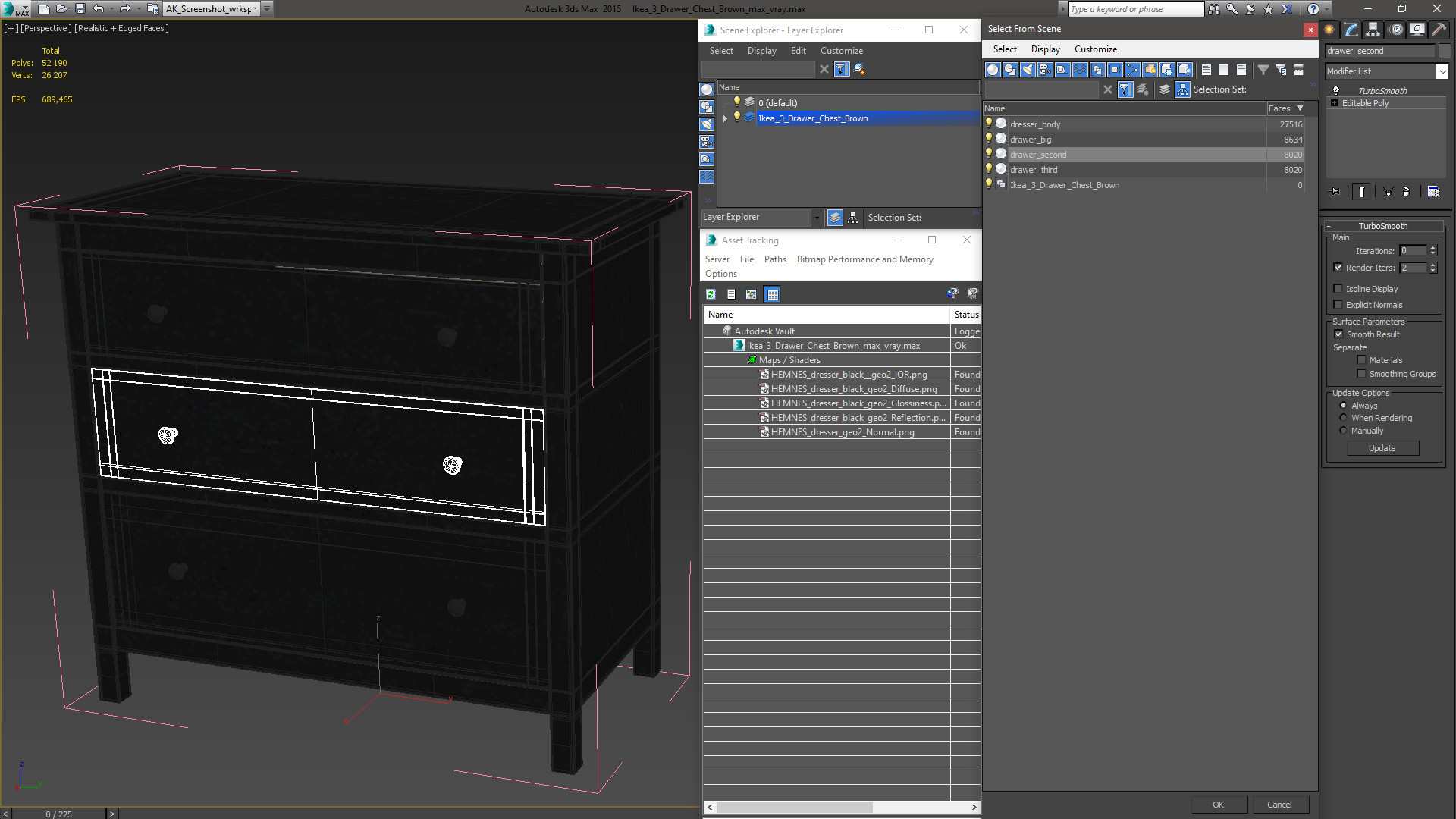1456x819 pixels.
Task: Select Manually update option radio button
Action: click(x=1343, y=431)
